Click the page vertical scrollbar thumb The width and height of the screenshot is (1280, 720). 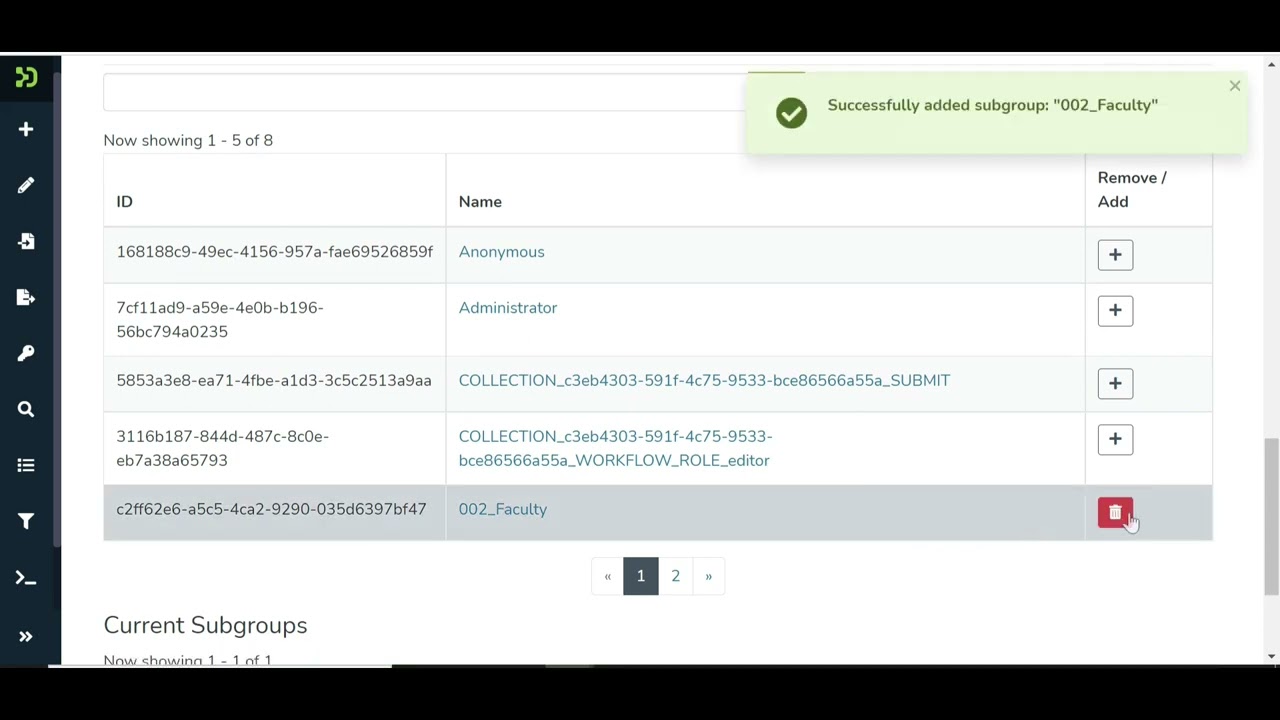pyautogui.click(x=1271, y=517)
